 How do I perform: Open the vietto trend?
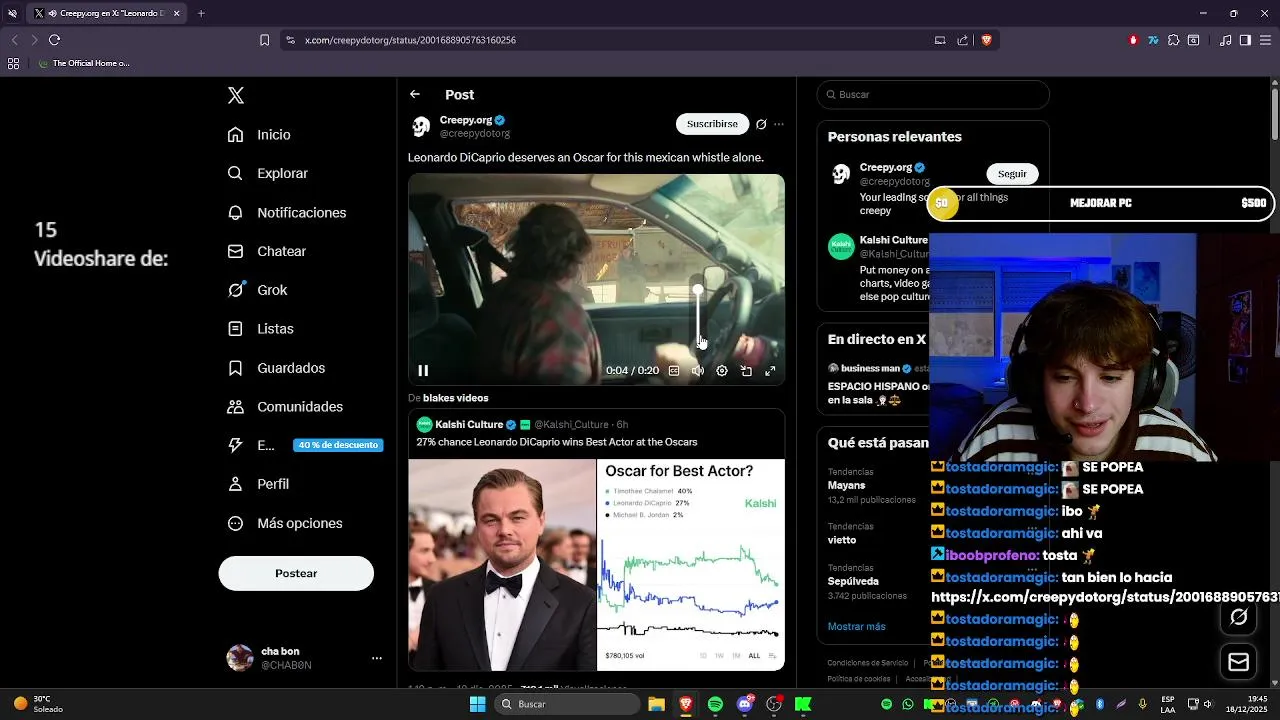tap(842, 540)
